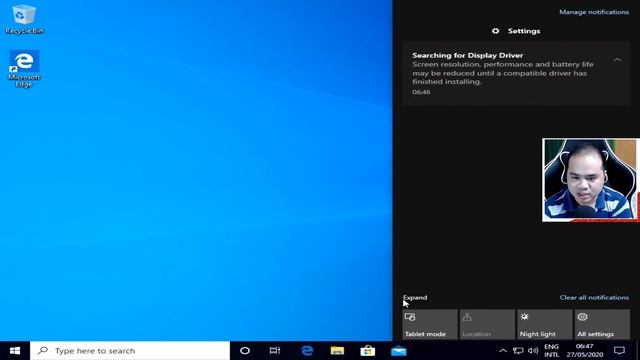Image resolution: width=640 pixels, height=360 pixels.
Task: Open the Microsoft Edge desktop shortcut
Action: (x=24, y=68)
